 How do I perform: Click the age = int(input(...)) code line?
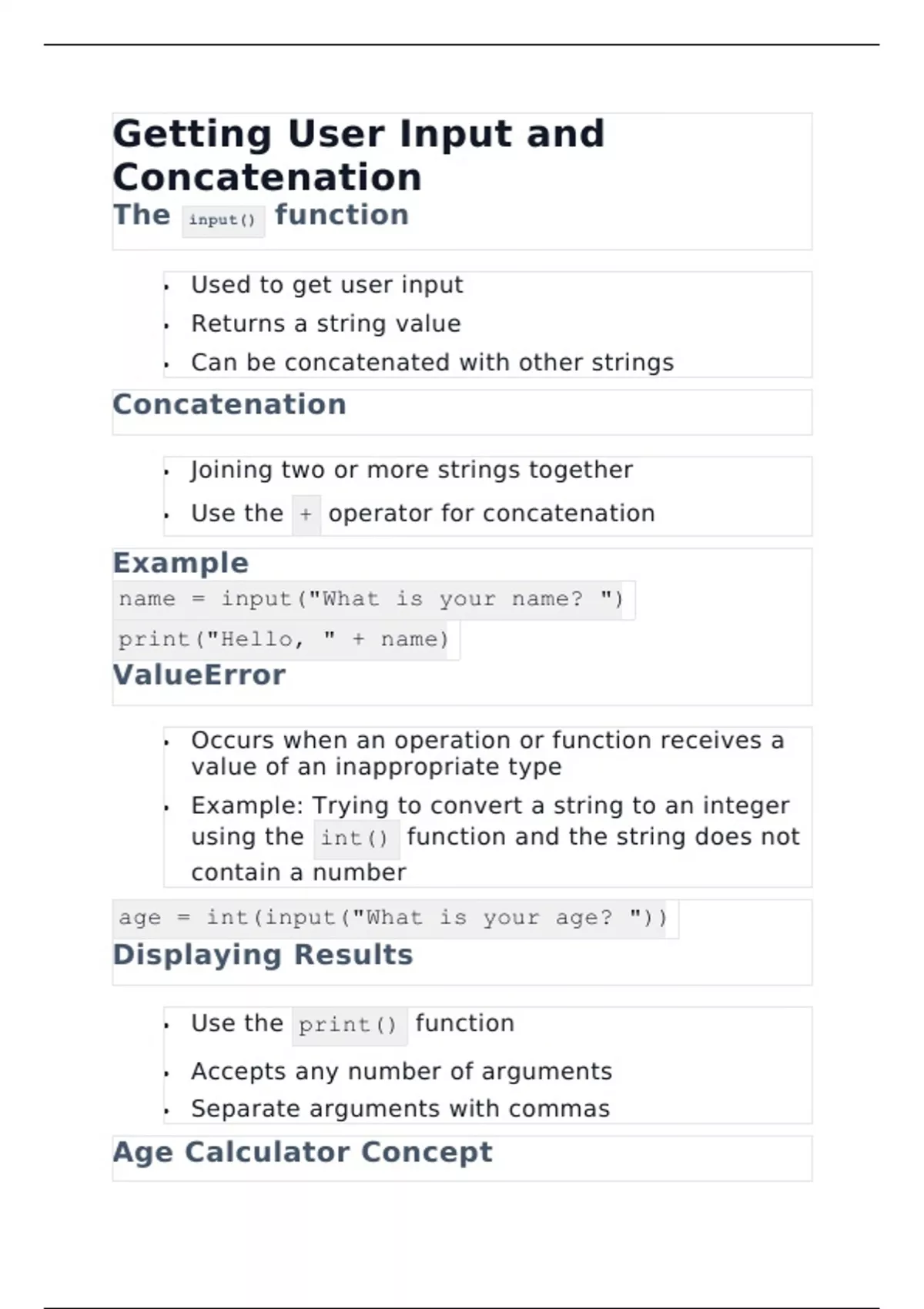coord(396,918)
